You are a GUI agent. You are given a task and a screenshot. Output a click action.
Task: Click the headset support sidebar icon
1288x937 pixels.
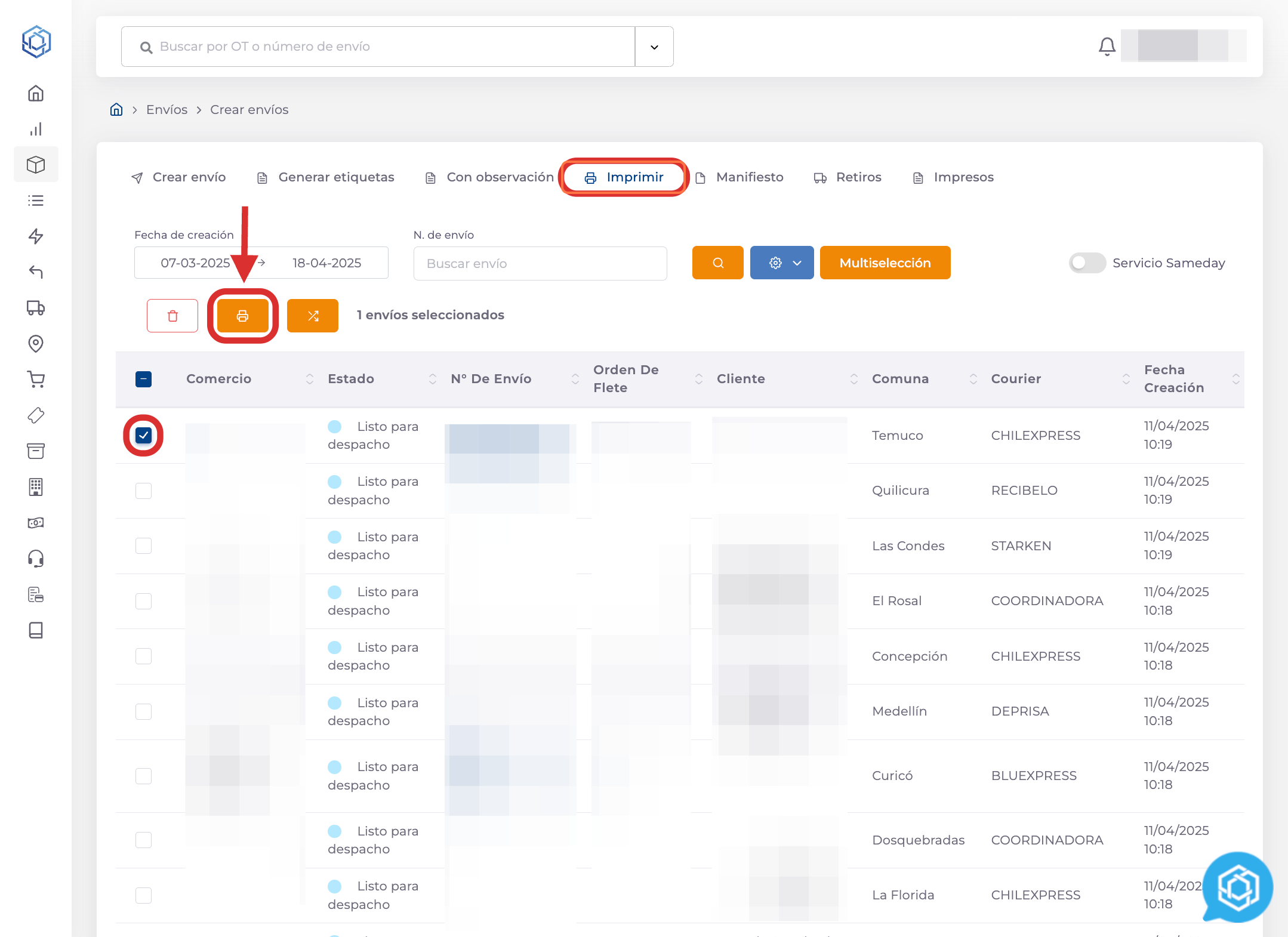[36, 559]
